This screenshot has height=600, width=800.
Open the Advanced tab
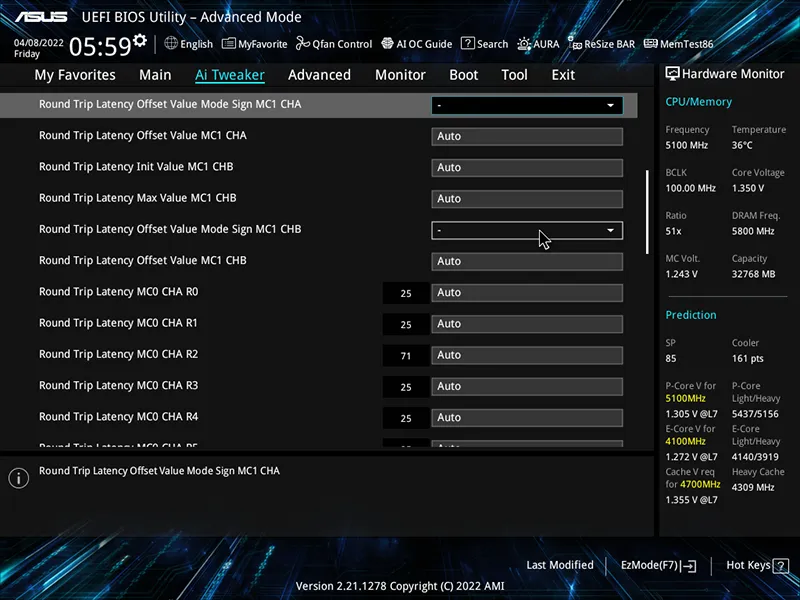pos(319,75)
